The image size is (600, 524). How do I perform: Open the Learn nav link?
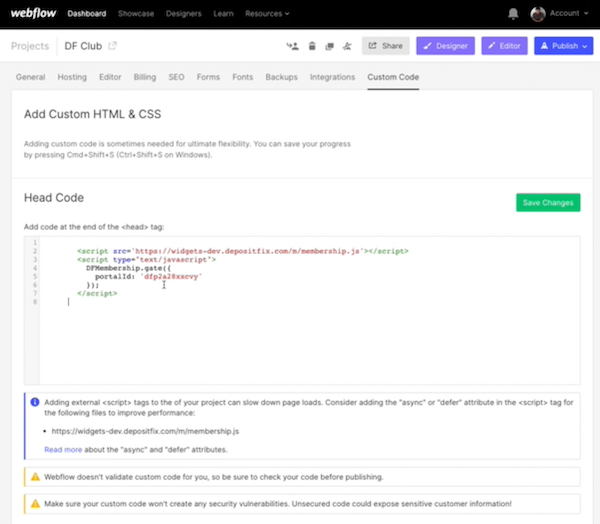[223, 14]
